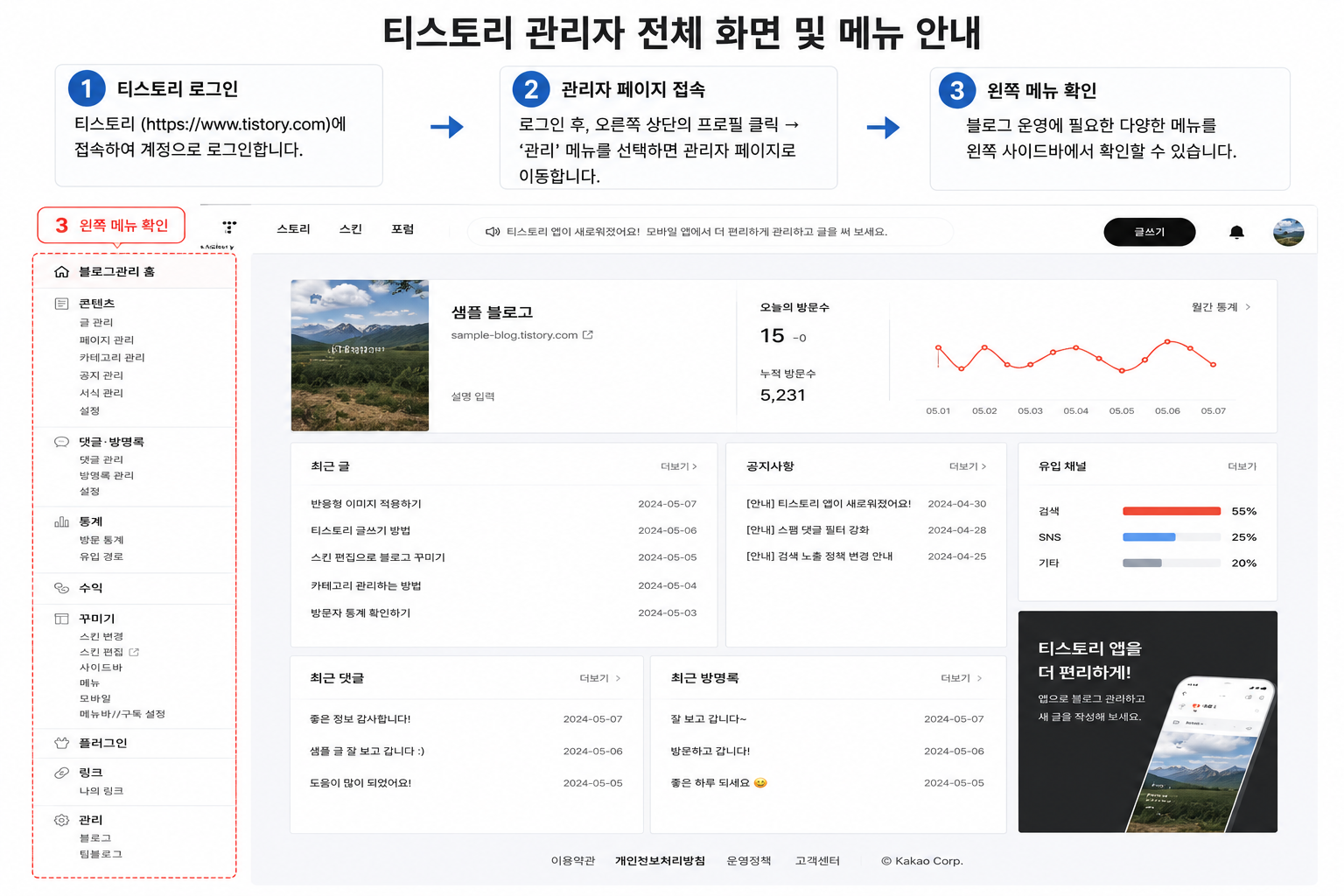
Task: Open the notification bell
Action: (1236, 232)
